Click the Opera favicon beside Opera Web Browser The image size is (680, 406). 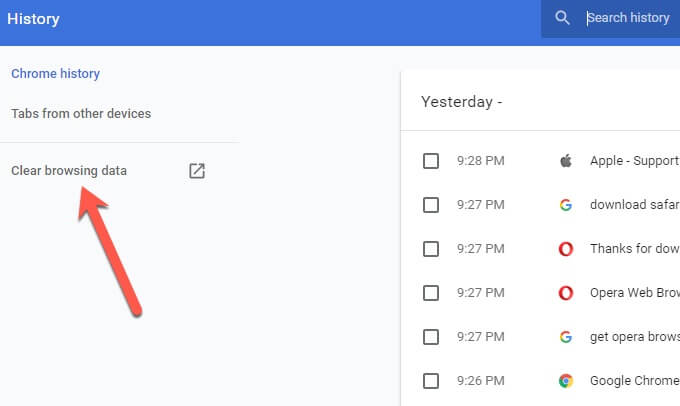click(566, 293)
